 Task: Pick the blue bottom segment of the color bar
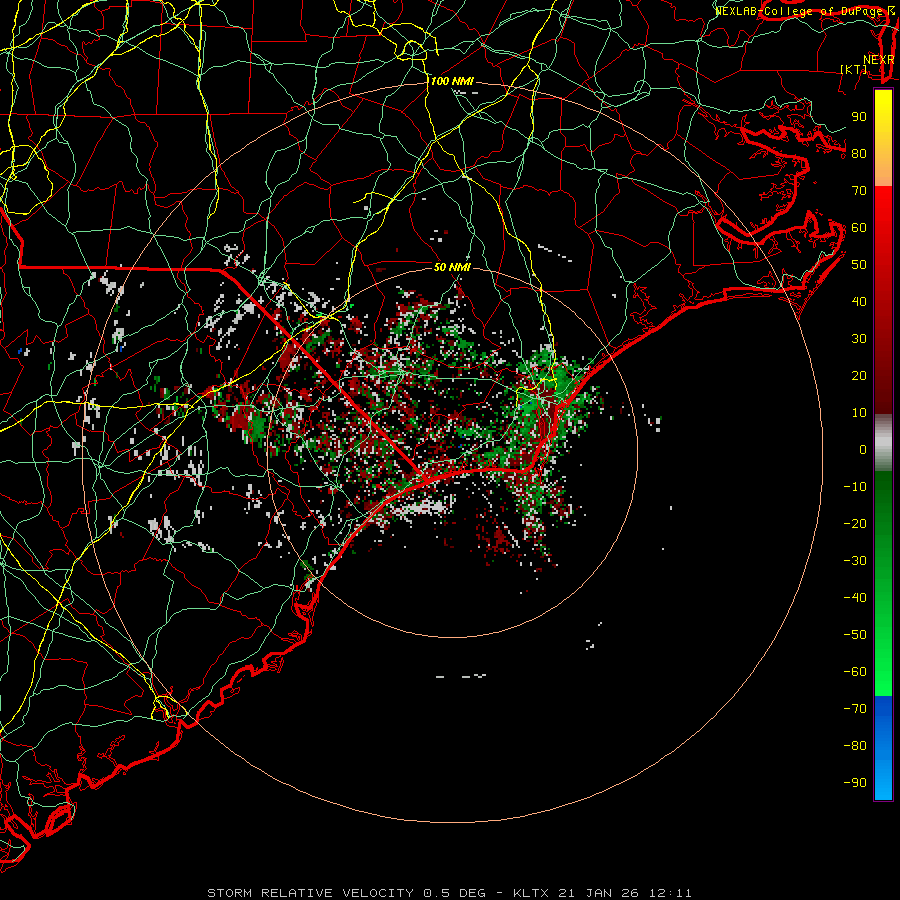click(x=883, y=747)
